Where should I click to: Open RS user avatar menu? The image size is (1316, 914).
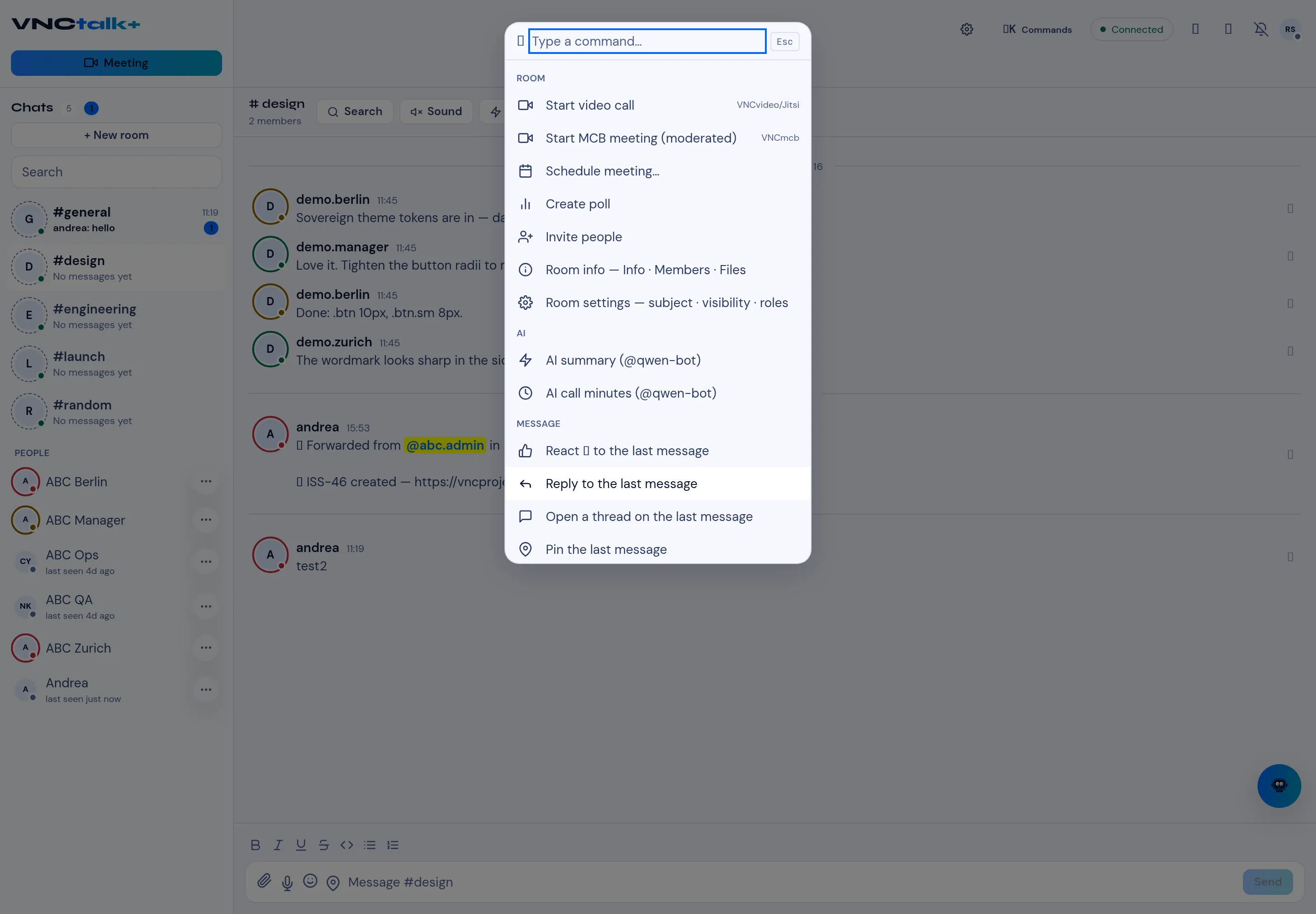point(1289,29)
